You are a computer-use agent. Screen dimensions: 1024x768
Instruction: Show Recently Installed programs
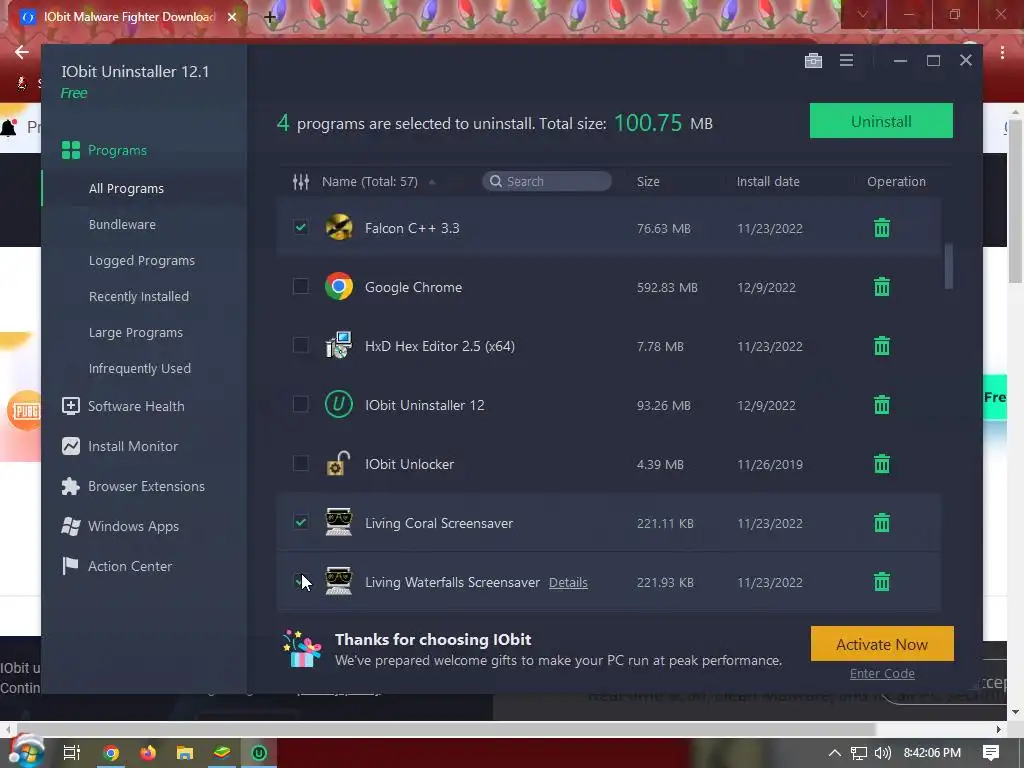coord(138,296)
